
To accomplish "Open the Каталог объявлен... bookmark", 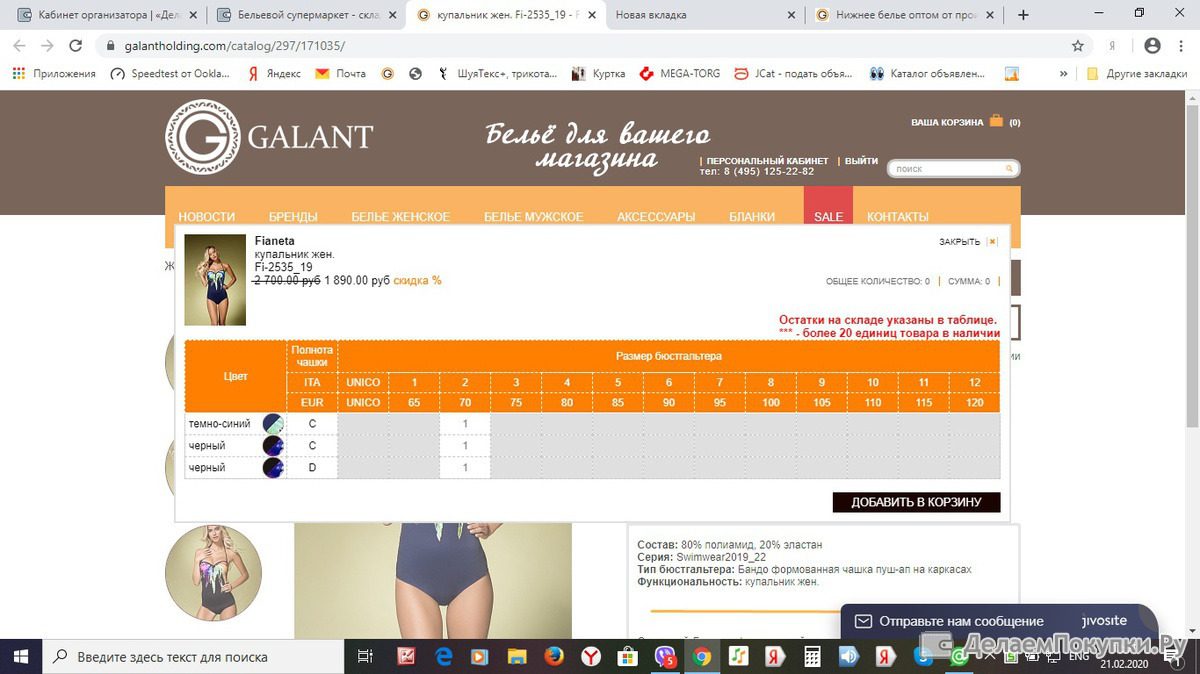I will 929,74.
